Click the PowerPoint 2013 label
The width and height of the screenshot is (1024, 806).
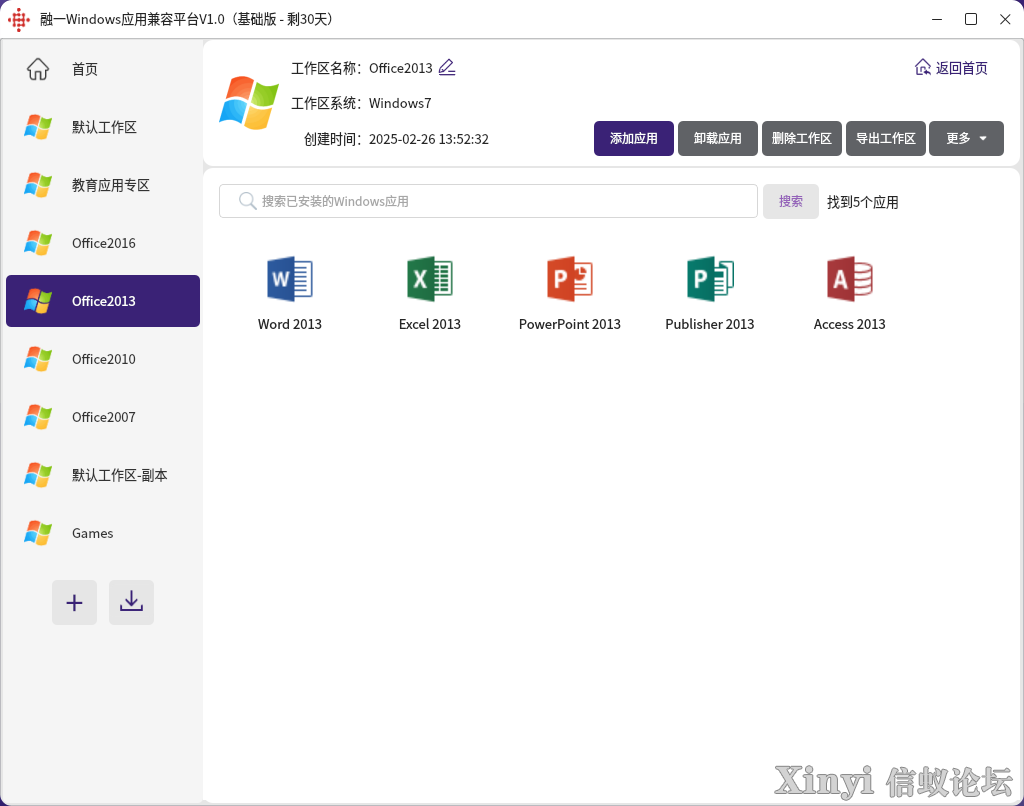569,324
